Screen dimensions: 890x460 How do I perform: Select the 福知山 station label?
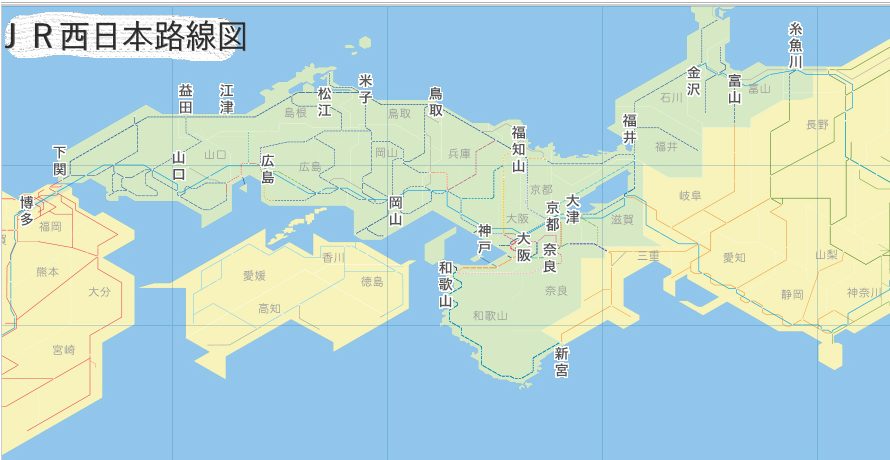coord(519,149)
